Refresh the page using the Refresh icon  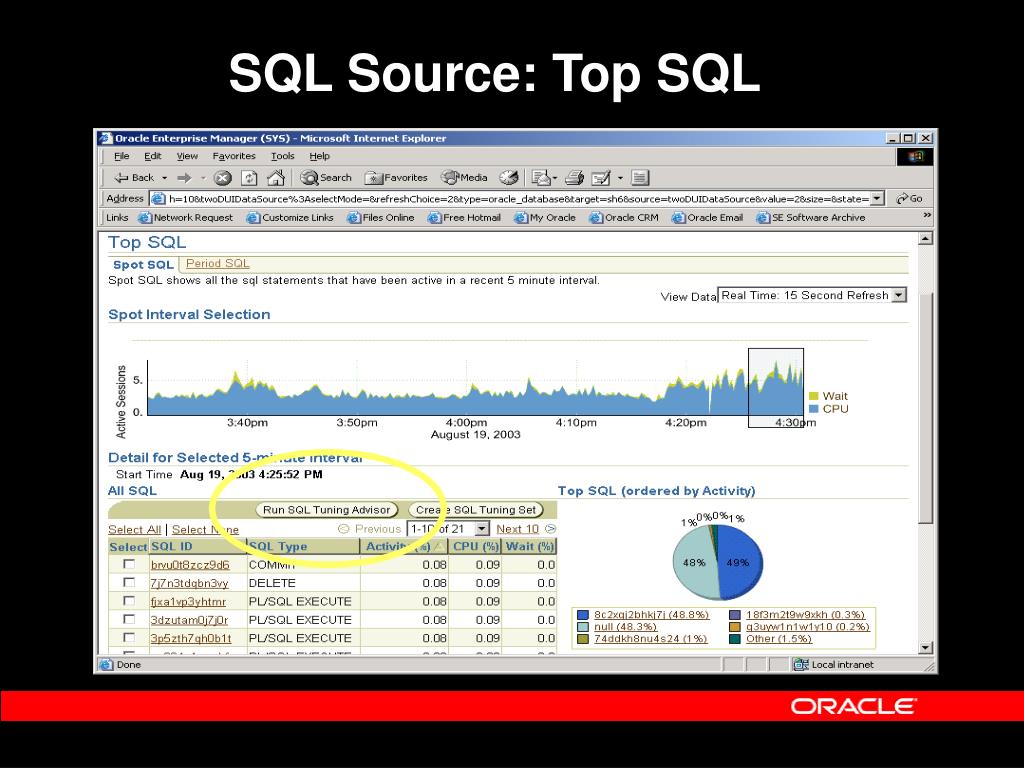tap(249, 178)
